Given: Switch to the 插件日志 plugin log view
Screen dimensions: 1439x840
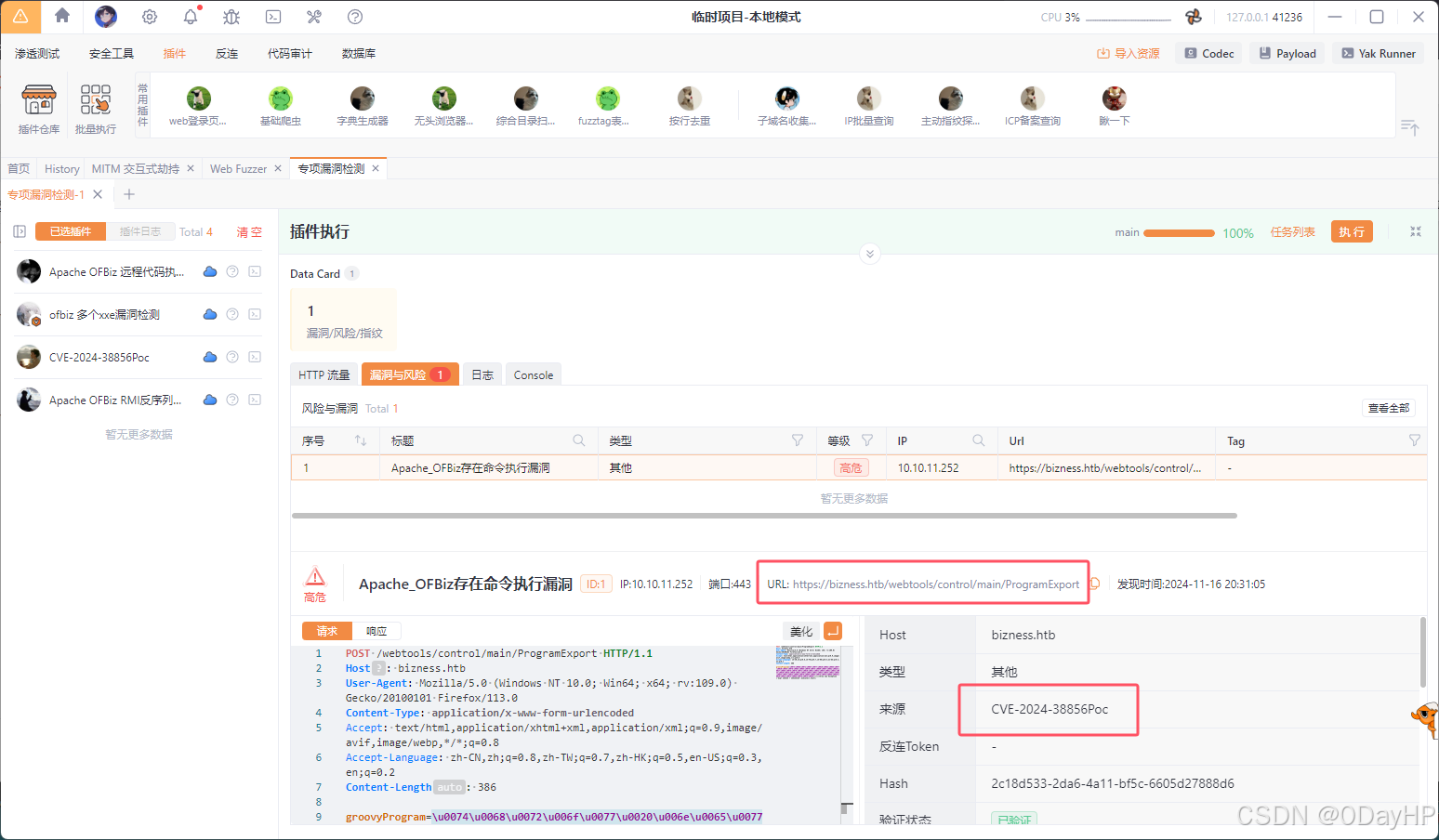Looking at the screenshot, I should [139, 231].
